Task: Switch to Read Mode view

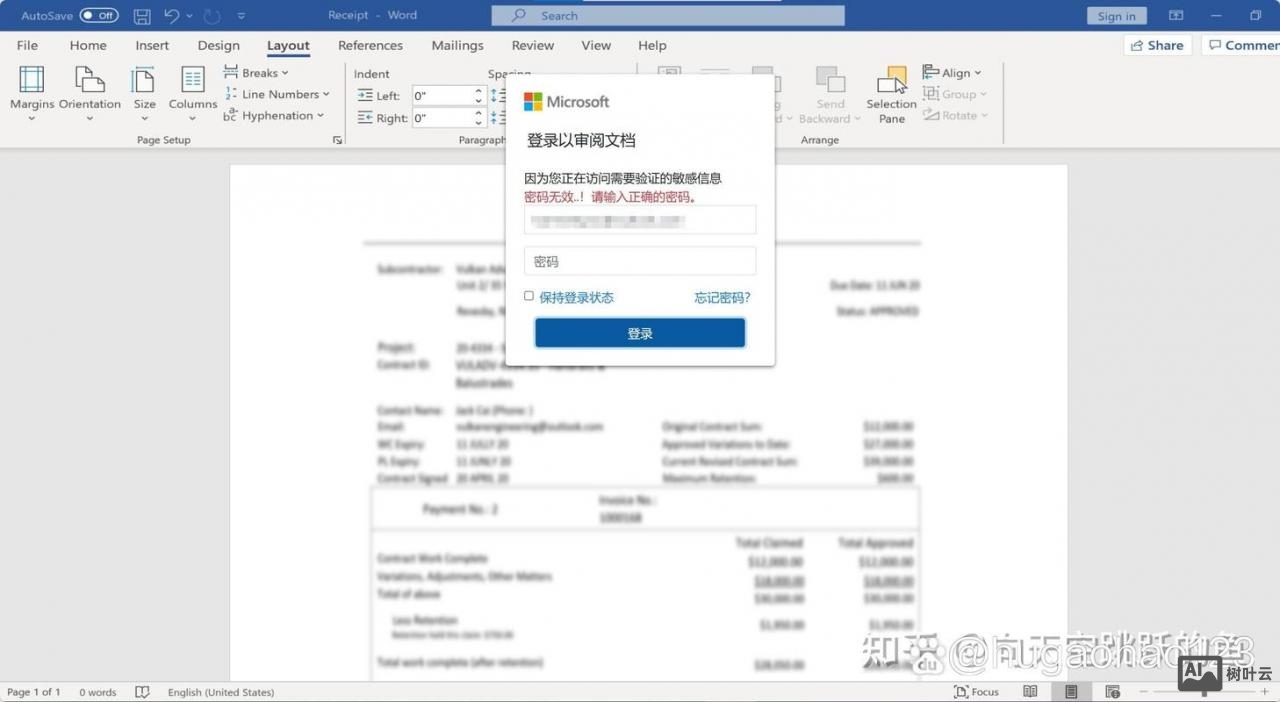Action: click(x=1030, y=691)
